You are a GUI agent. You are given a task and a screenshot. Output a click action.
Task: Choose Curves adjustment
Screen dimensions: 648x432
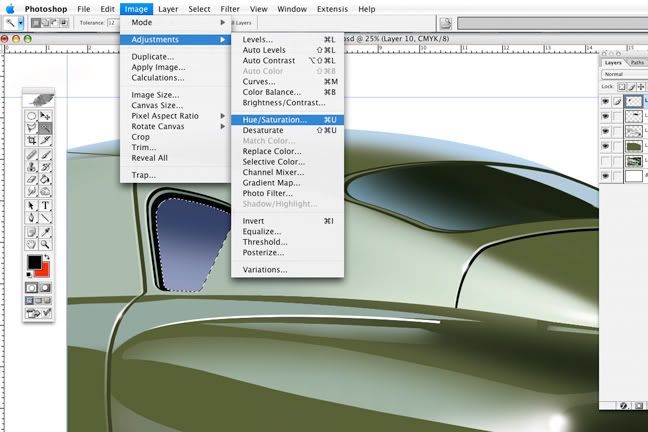pyautogui.click(x=287, y=81)
